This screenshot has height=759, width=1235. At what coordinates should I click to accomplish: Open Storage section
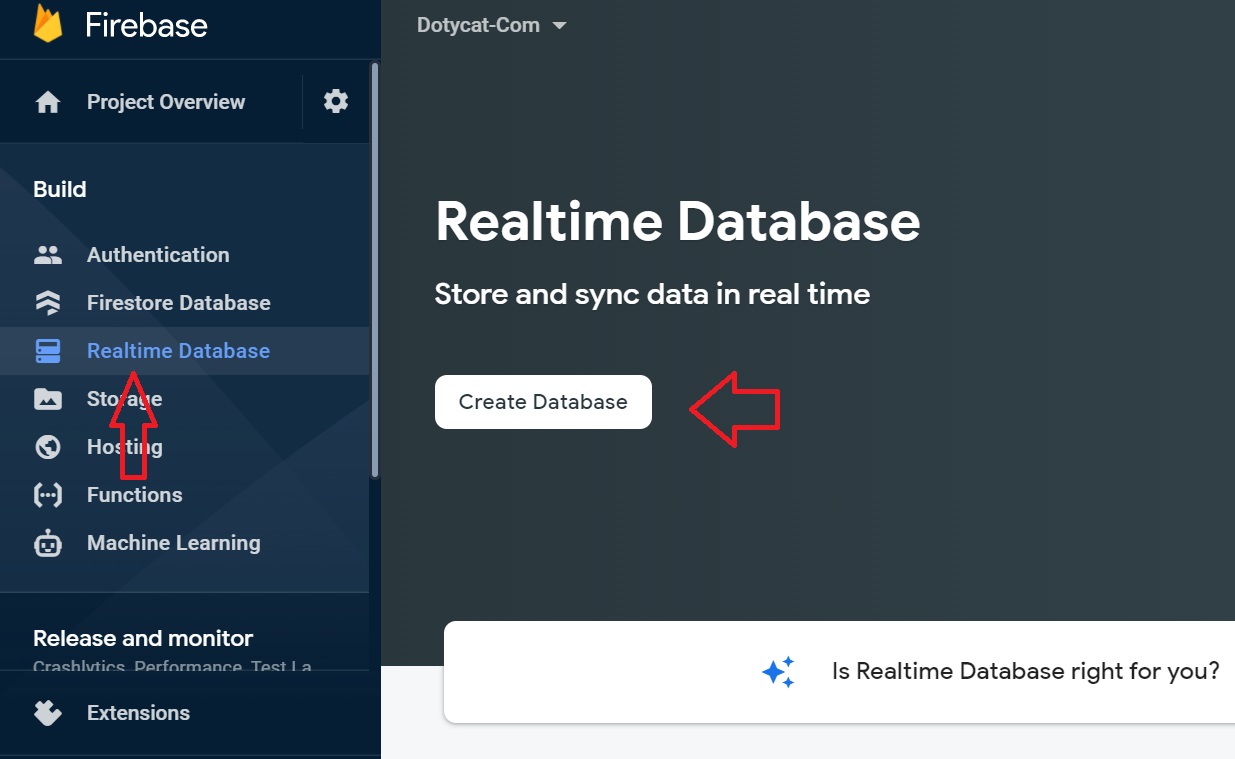click(x=124, y=399)
